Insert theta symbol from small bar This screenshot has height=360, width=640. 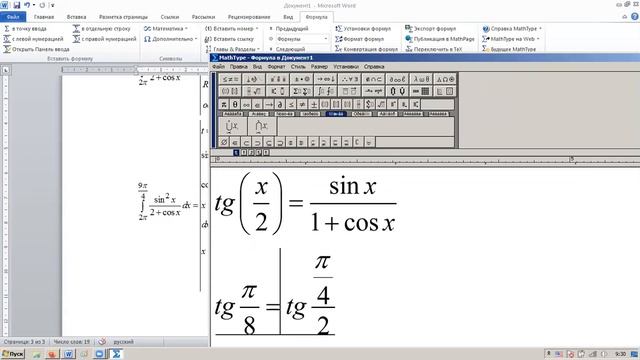[235, 104]
